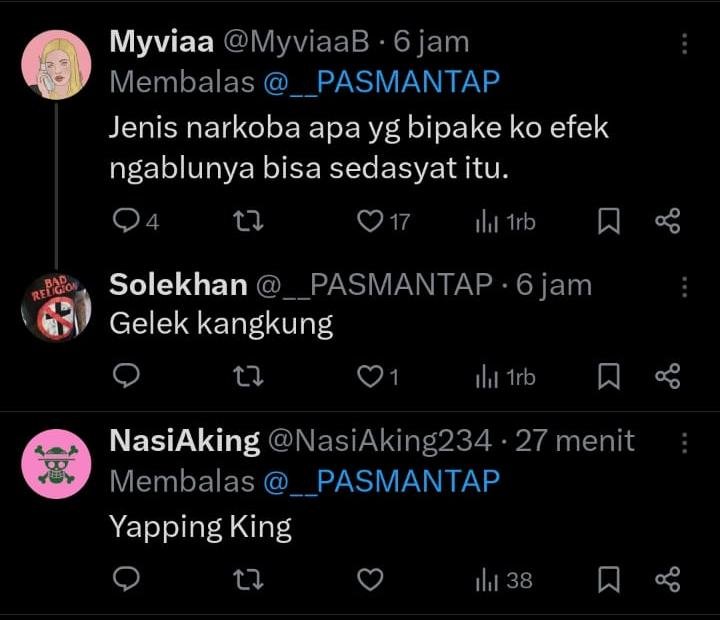Share Solekhan's Gelek kangkung tweet

coord(667,377)
